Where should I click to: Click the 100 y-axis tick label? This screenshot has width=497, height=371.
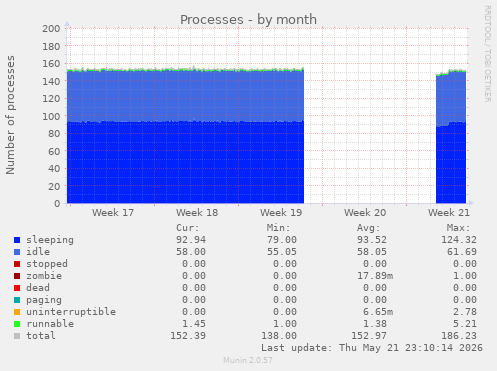coord(51,116)
